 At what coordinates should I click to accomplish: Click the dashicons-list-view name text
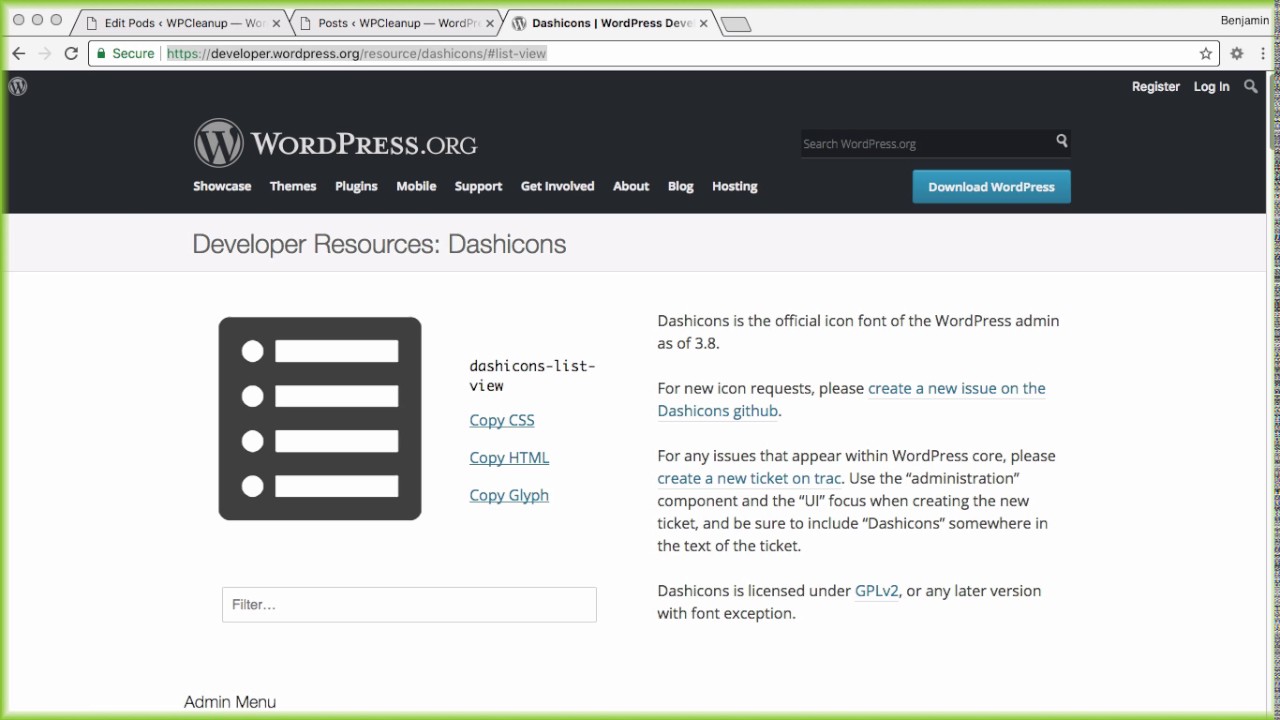pyautogui.click(x=532, y=376)
